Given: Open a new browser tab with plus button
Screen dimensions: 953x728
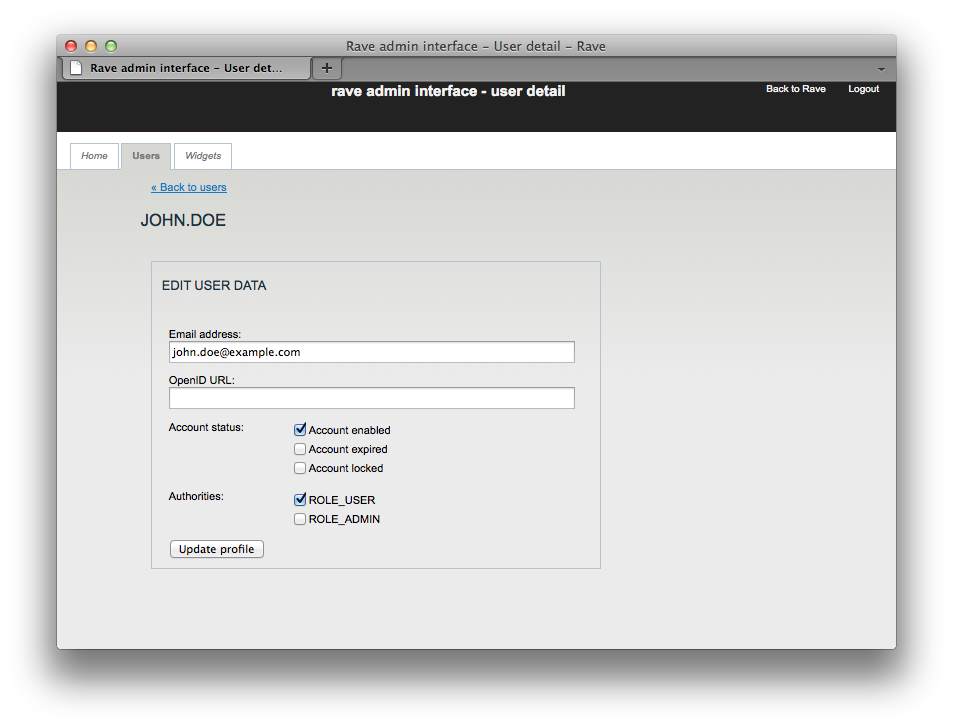Looking at the screenshot, I should pyautogui.click(x=326, y=68).
